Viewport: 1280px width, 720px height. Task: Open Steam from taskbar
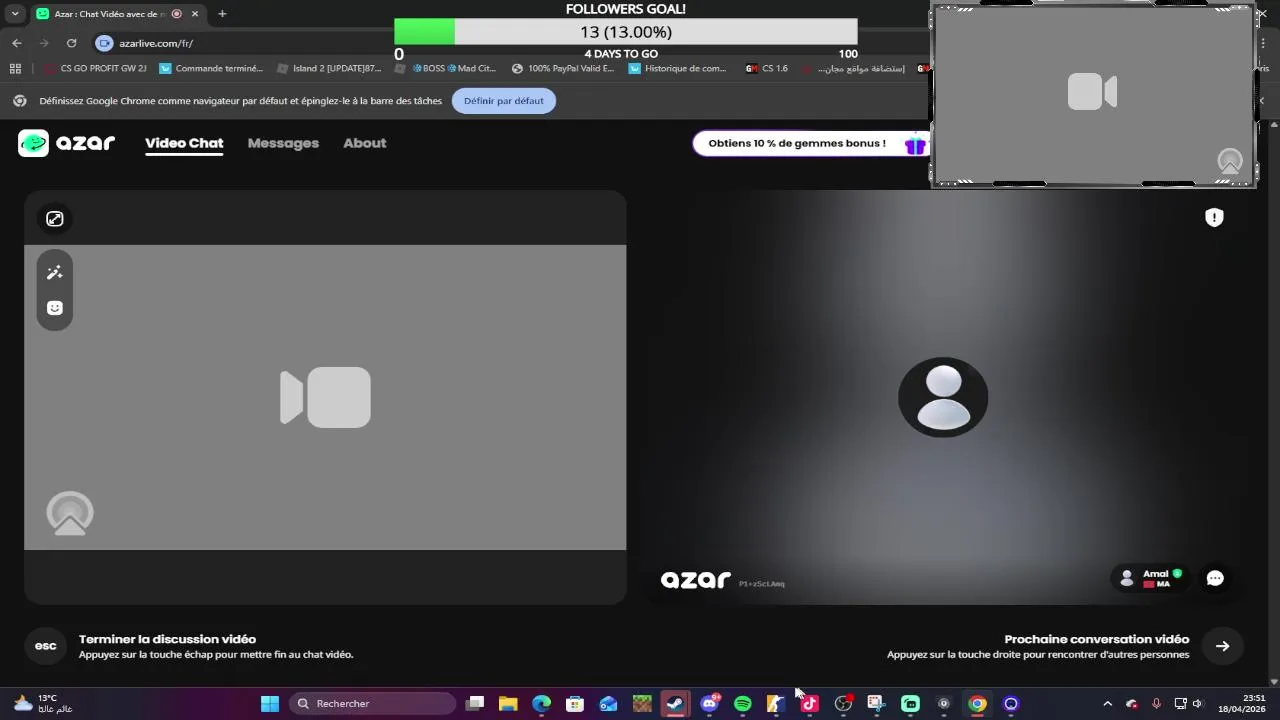point(676,704)
